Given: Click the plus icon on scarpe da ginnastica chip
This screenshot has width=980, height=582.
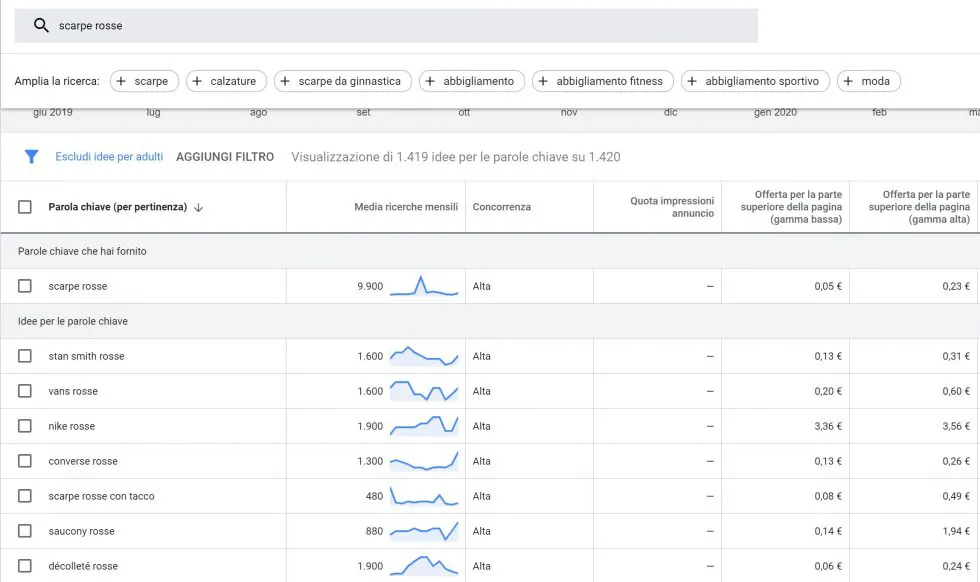Looking at the screenshot, I should tap(285, 81).
